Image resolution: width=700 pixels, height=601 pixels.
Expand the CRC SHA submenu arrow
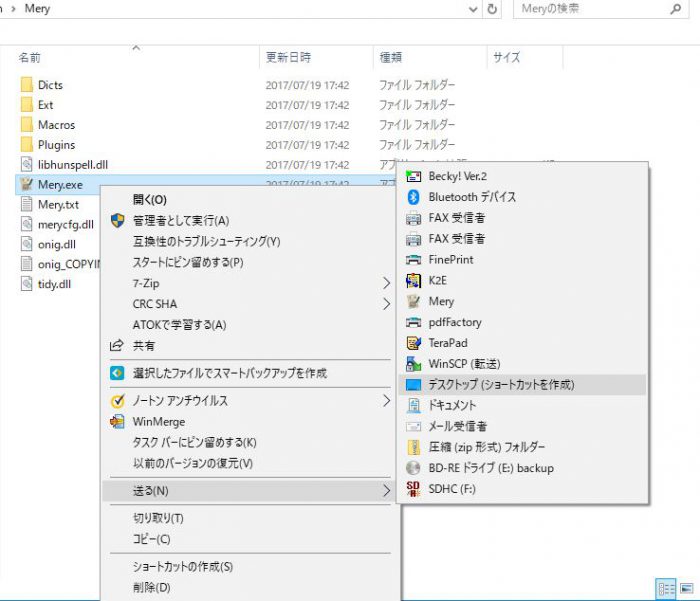386,304
